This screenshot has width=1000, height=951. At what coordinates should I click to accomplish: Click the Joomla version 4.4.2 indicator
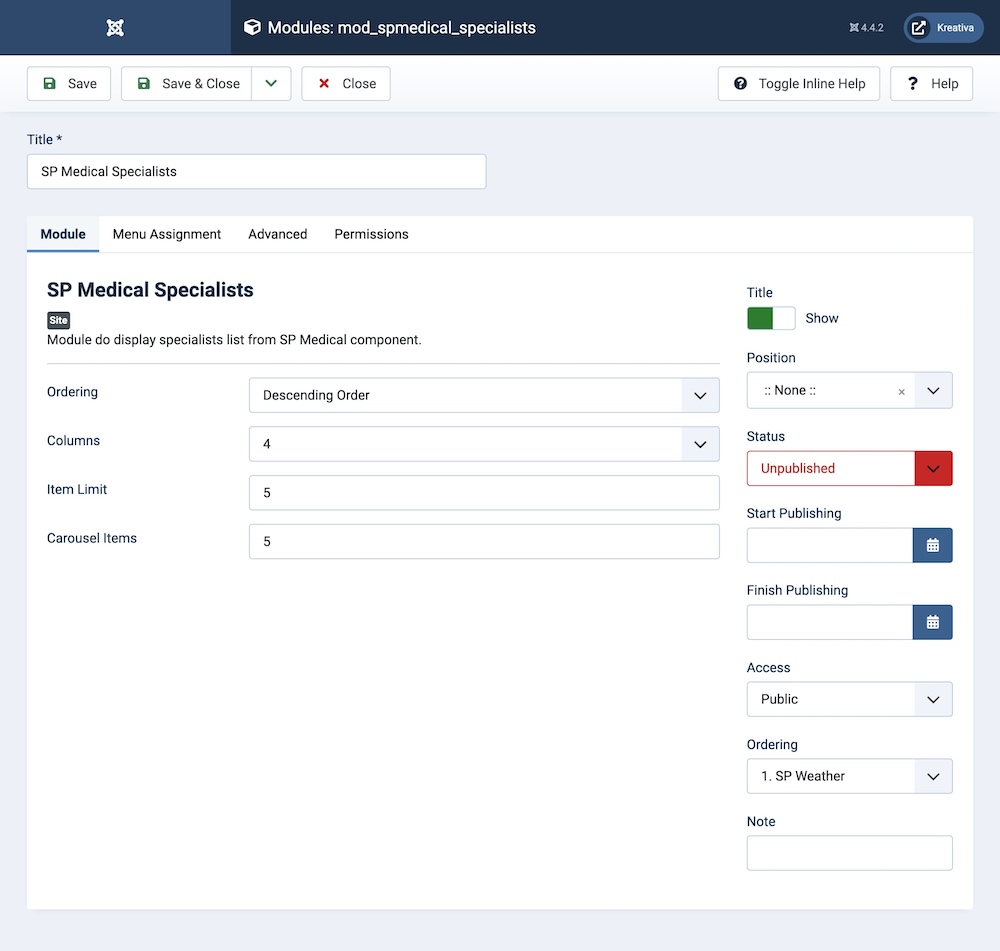click(x=866, y=28)
